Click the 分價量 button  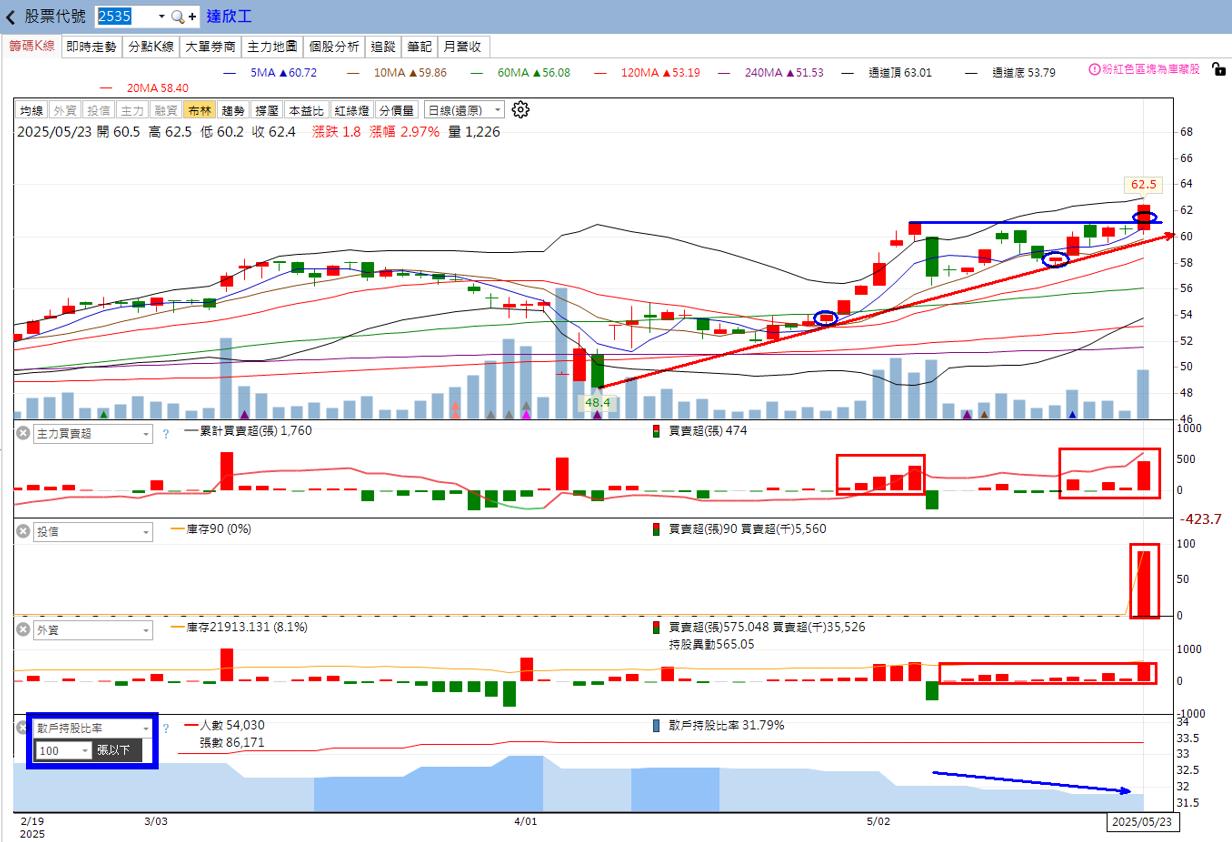396,111
